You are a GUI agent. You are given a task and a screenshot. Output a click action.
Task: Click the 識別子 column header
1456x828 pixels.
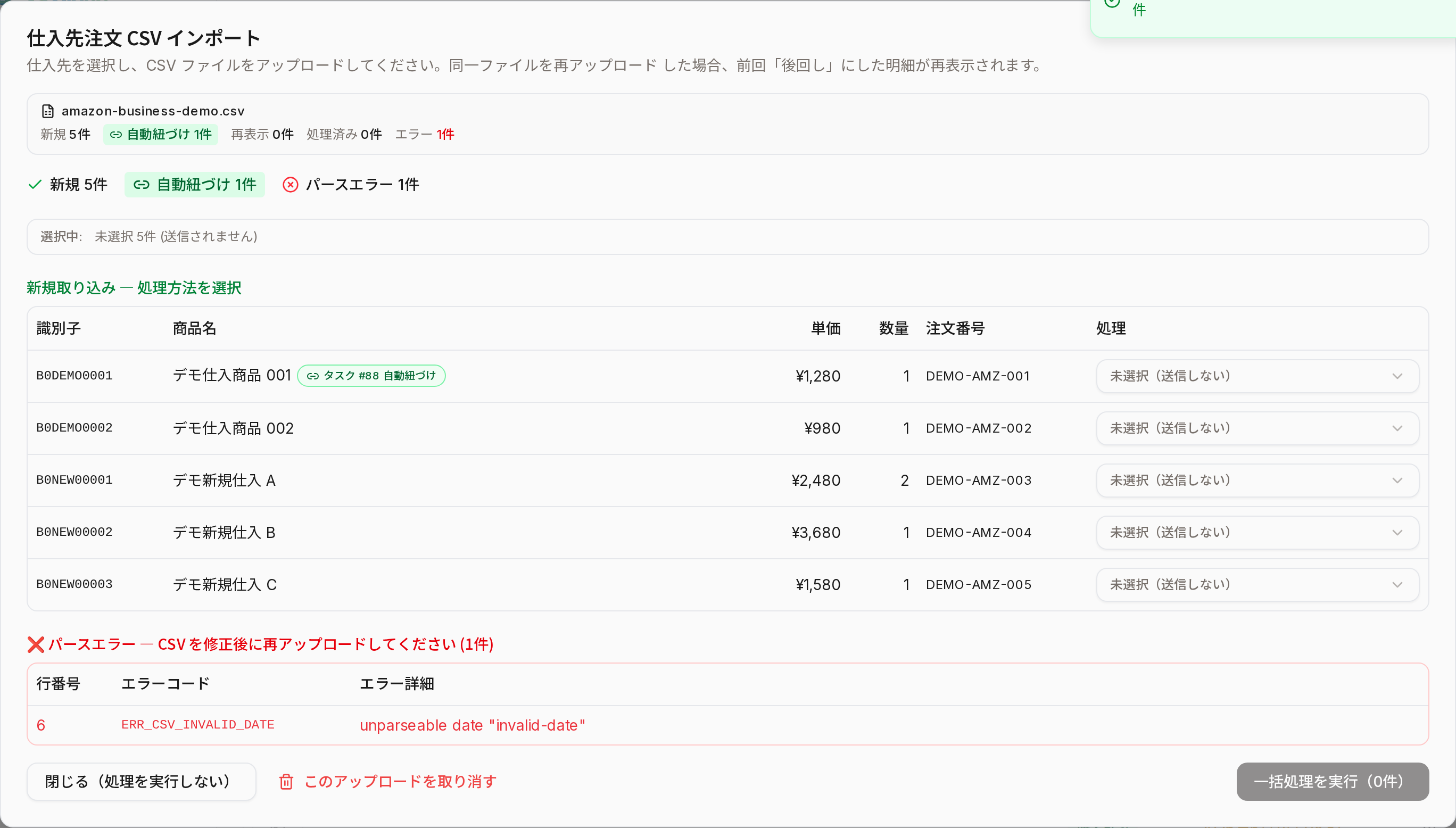(59, 329)
